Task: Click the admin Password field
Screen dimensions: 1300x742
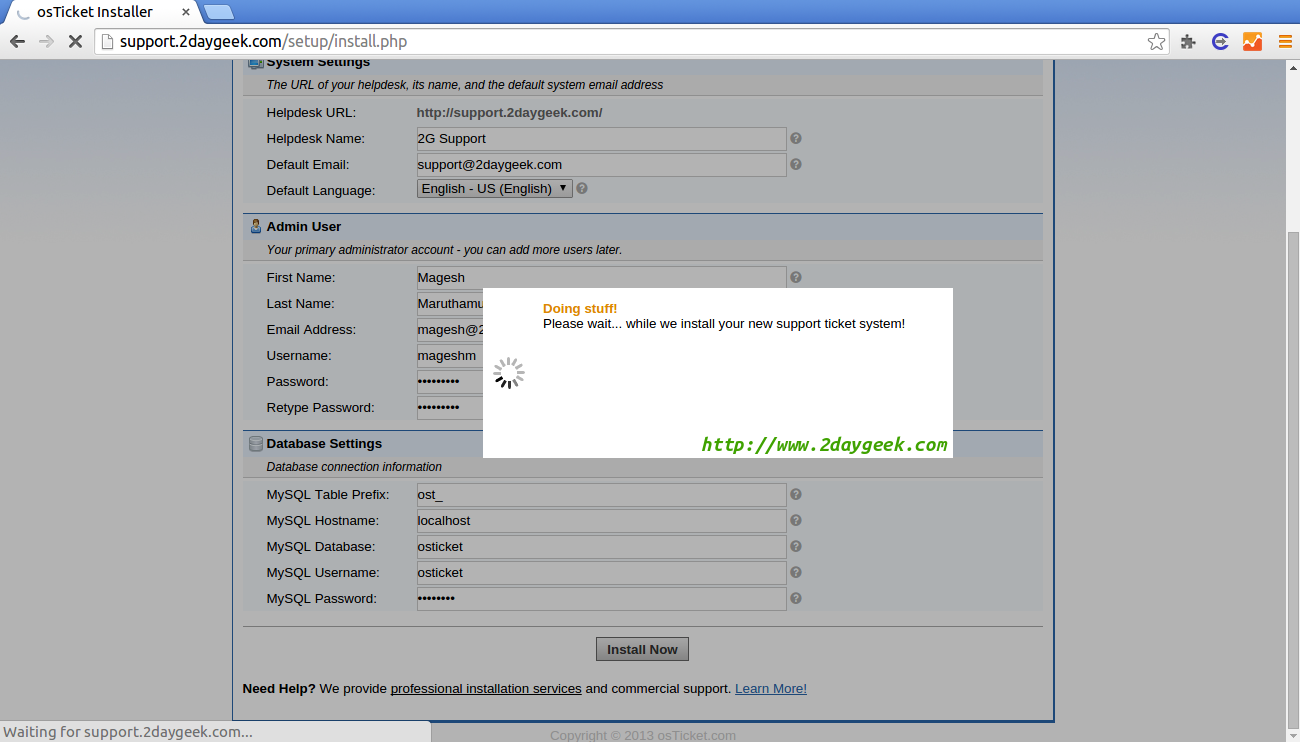Action: click(x=450, y=382)
